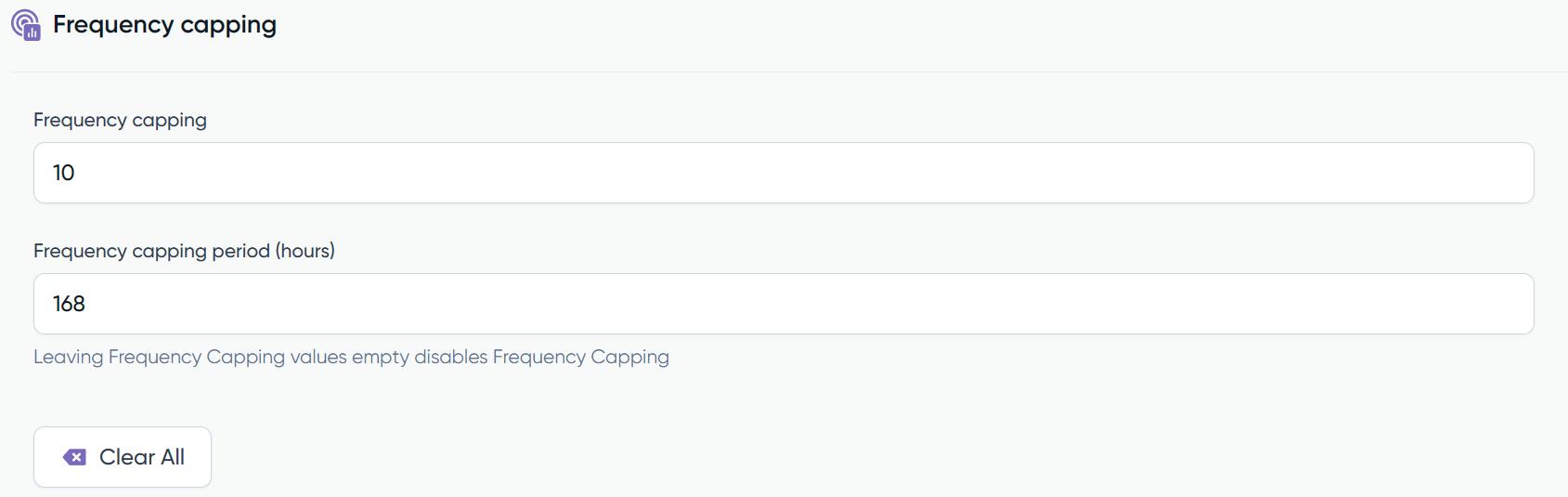1568x497 pixels.
Task: Click the word "capping" in the section heading
Action: click(228, 25)
